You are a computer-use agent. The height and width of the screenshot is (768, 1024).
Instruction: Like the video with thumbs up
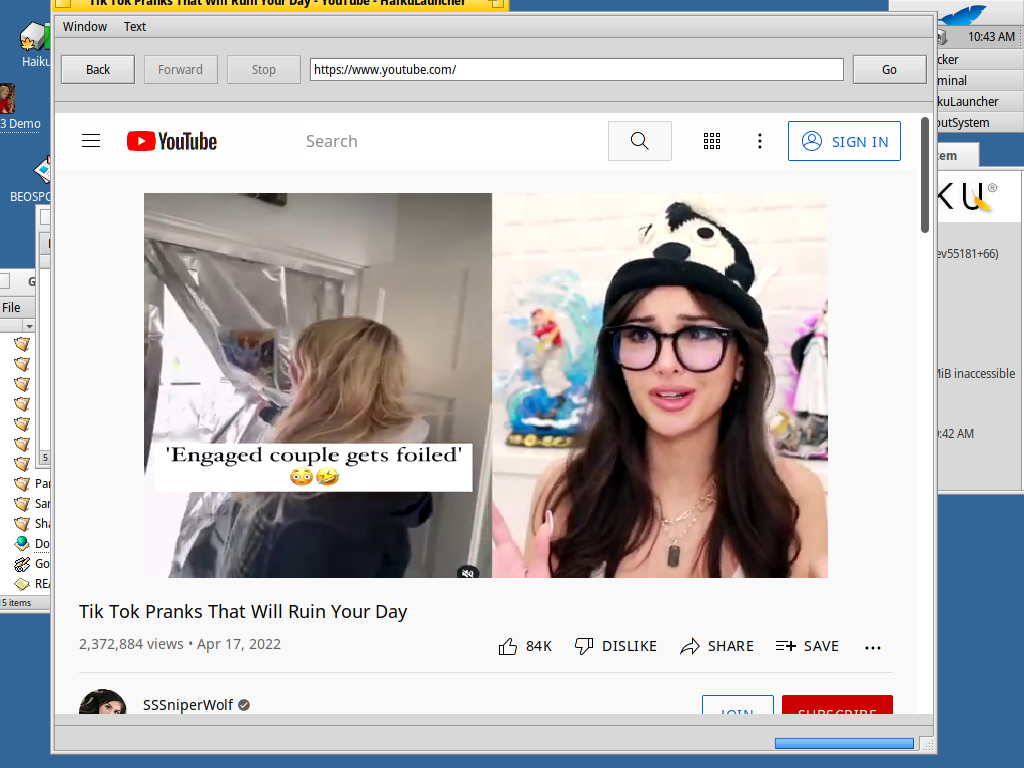pyautogui.click(x=508, y=646)
